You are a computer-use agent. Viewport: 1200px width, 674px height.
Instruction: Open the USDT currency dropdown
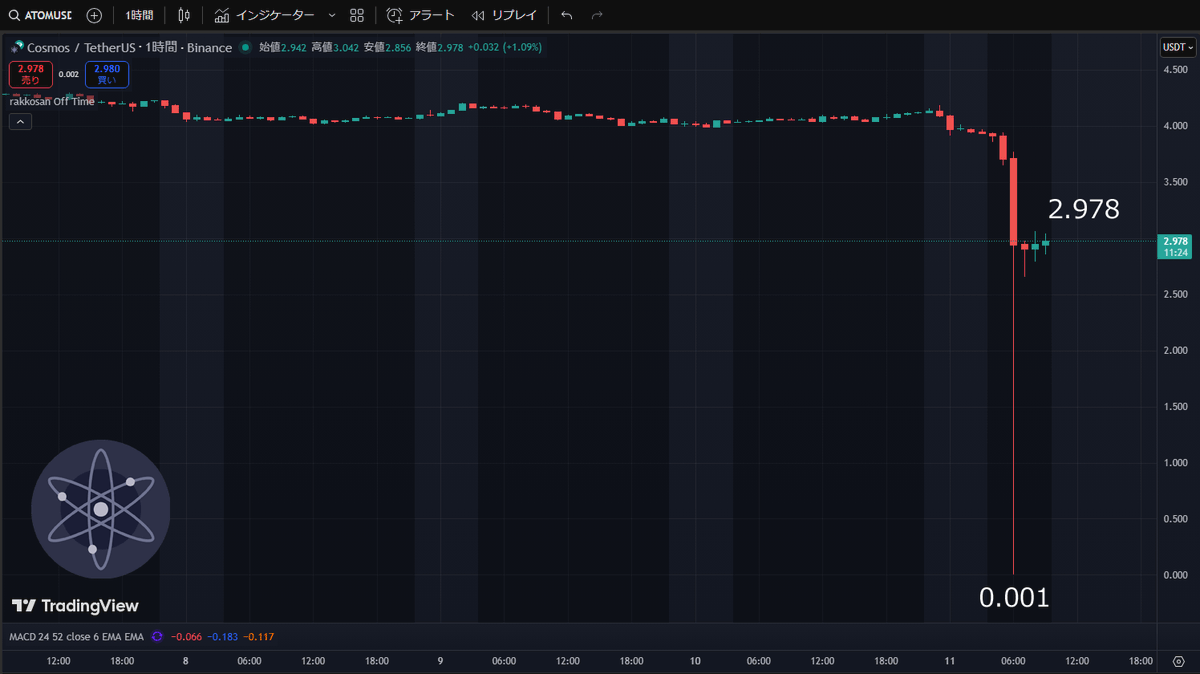[x=1177, y=47]
